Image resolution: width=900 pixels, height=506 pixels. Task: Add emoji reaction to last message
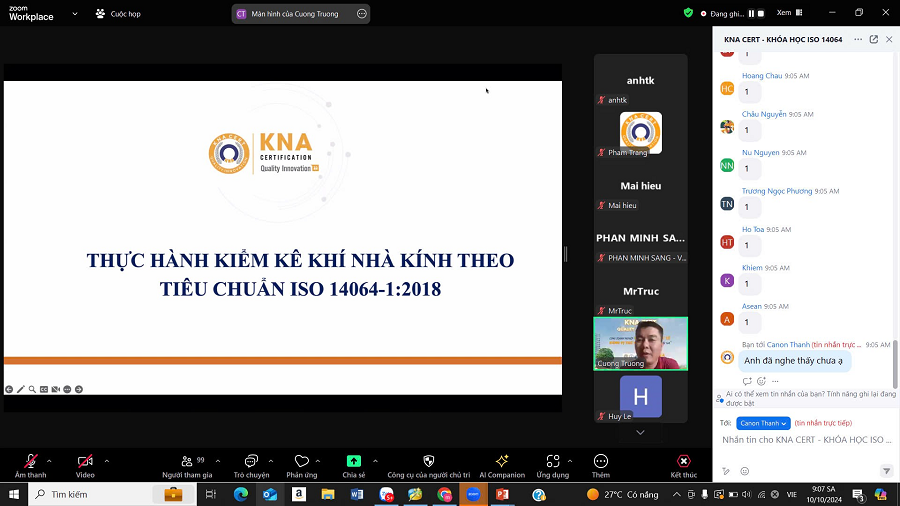click(761, 382)
